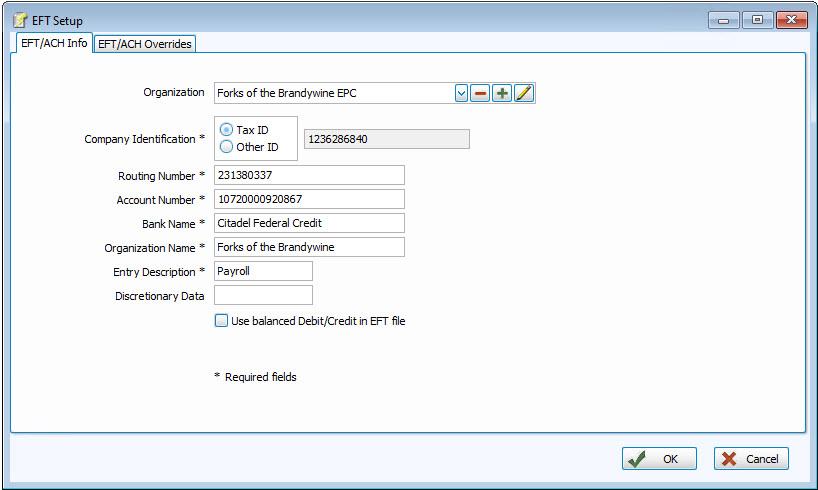Enable Use balanced Debit/Credit in EFT file

pos(221,320)
